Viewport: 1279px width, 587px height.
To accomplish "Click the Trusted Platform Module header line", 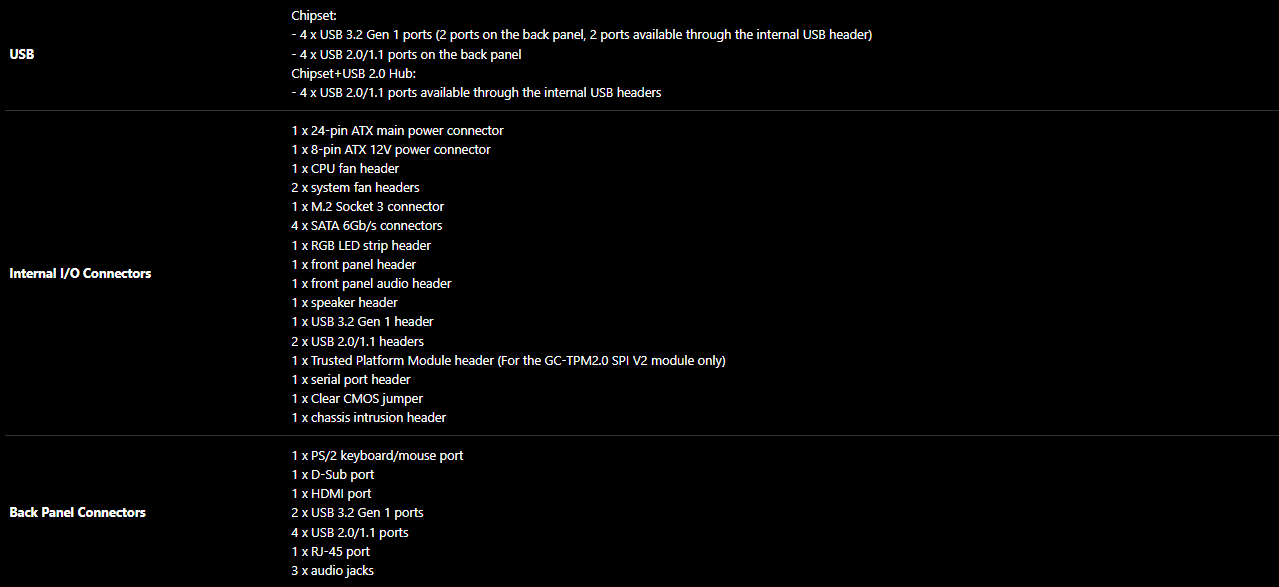I will pos(508,361).
